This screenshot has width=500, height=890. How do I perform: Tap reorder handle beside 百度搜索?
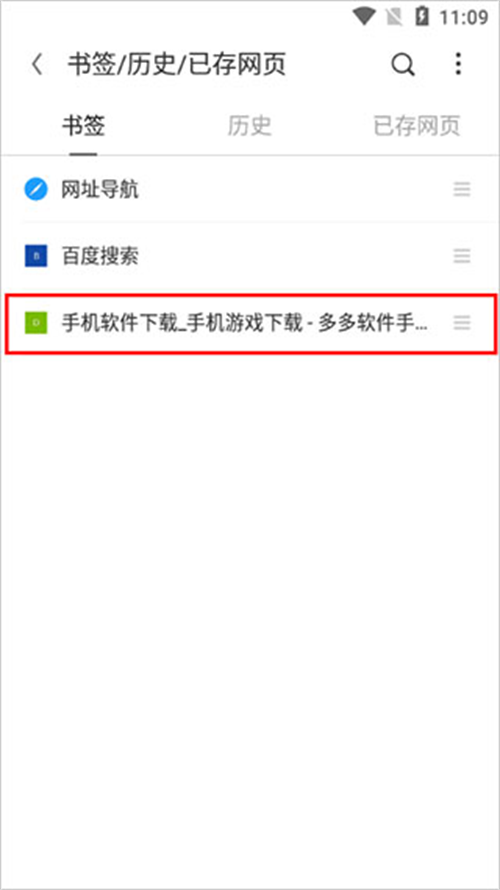462,257
